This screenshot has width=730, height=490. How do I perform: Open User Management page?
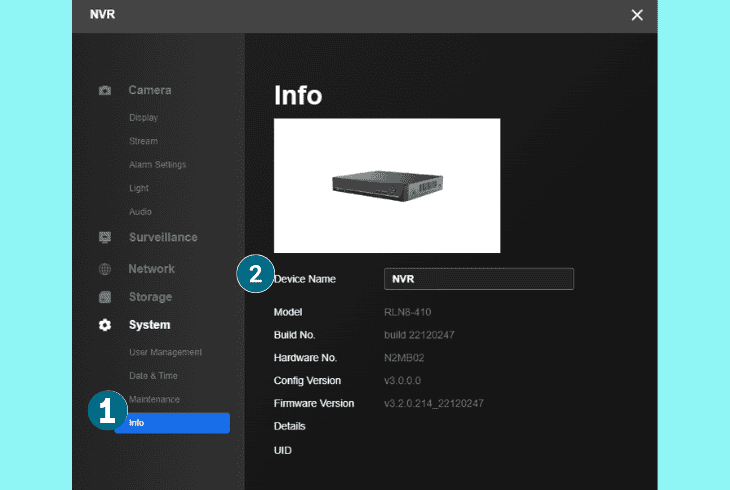coord(165,352)
